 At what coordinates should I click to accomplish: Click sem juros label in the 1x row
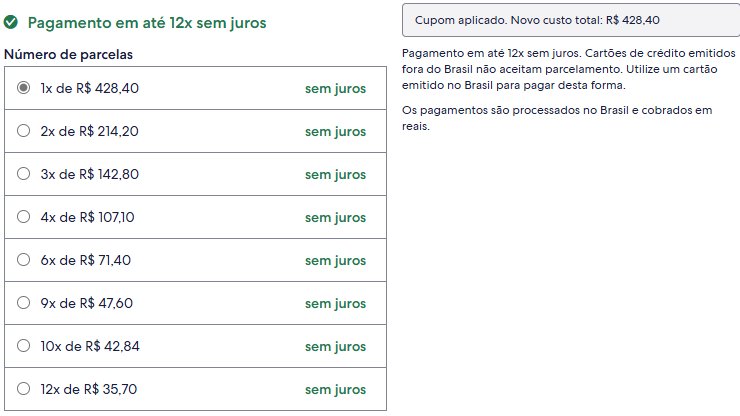(x=335, y=89)
